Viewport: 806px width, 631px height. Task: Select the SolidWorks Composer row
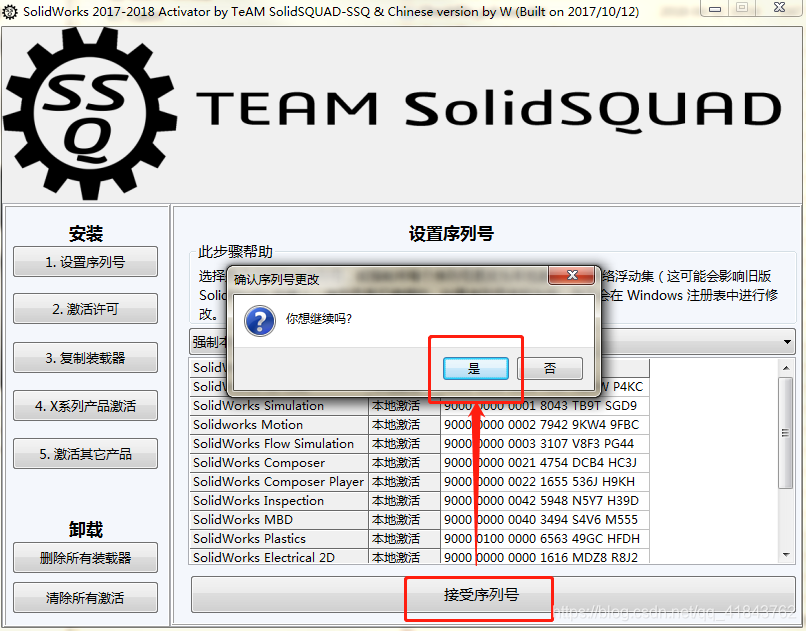(x=419, y=463)
